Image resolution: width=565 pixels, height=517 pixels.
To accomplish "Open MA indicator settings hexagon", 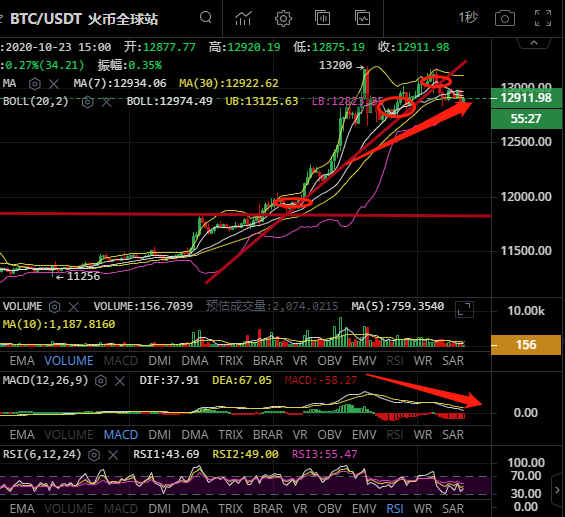I will (x=35, y=84).
